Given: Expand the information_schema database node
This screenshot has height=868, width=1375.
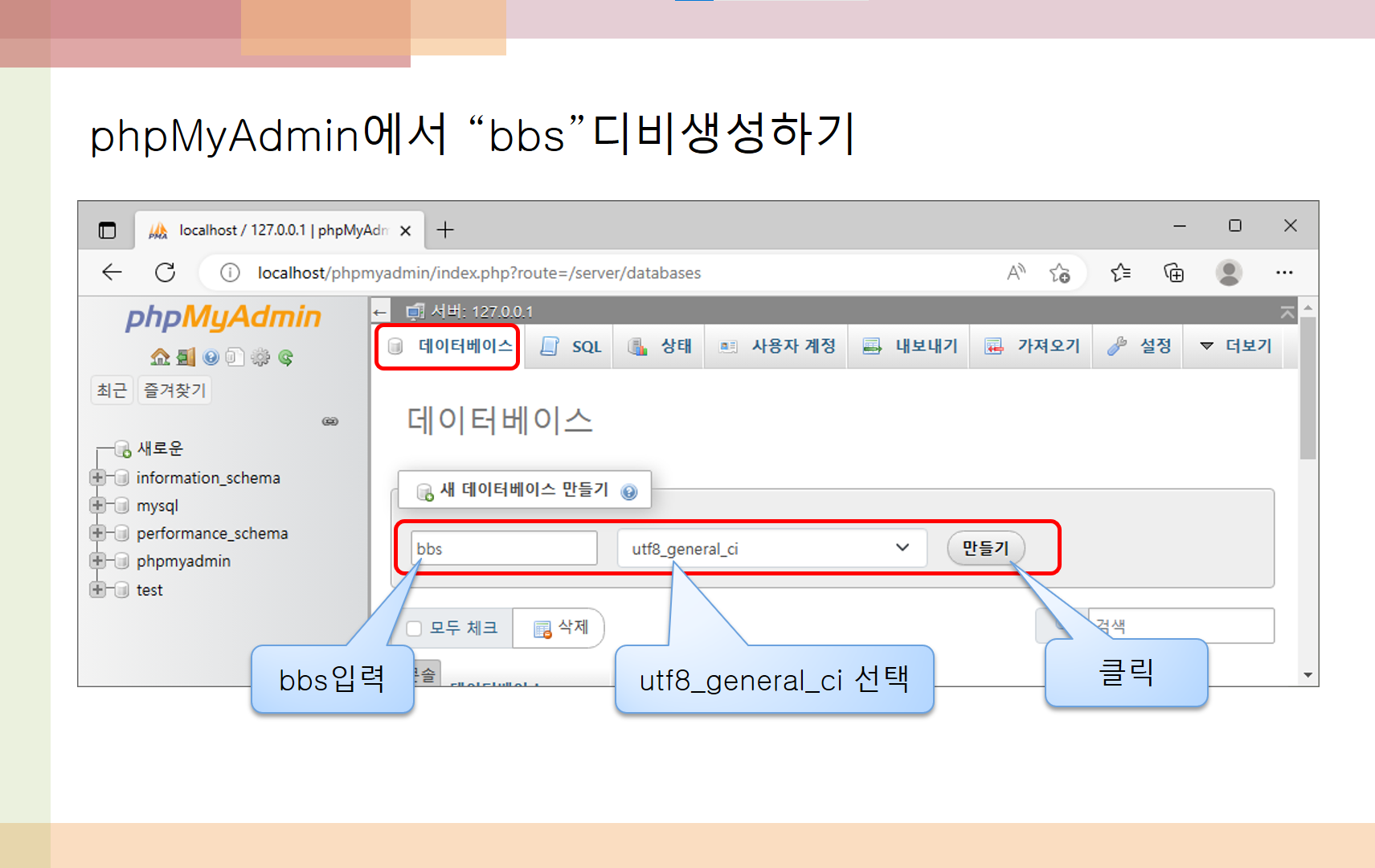Looking at the screenshot, I should [98, 477].
